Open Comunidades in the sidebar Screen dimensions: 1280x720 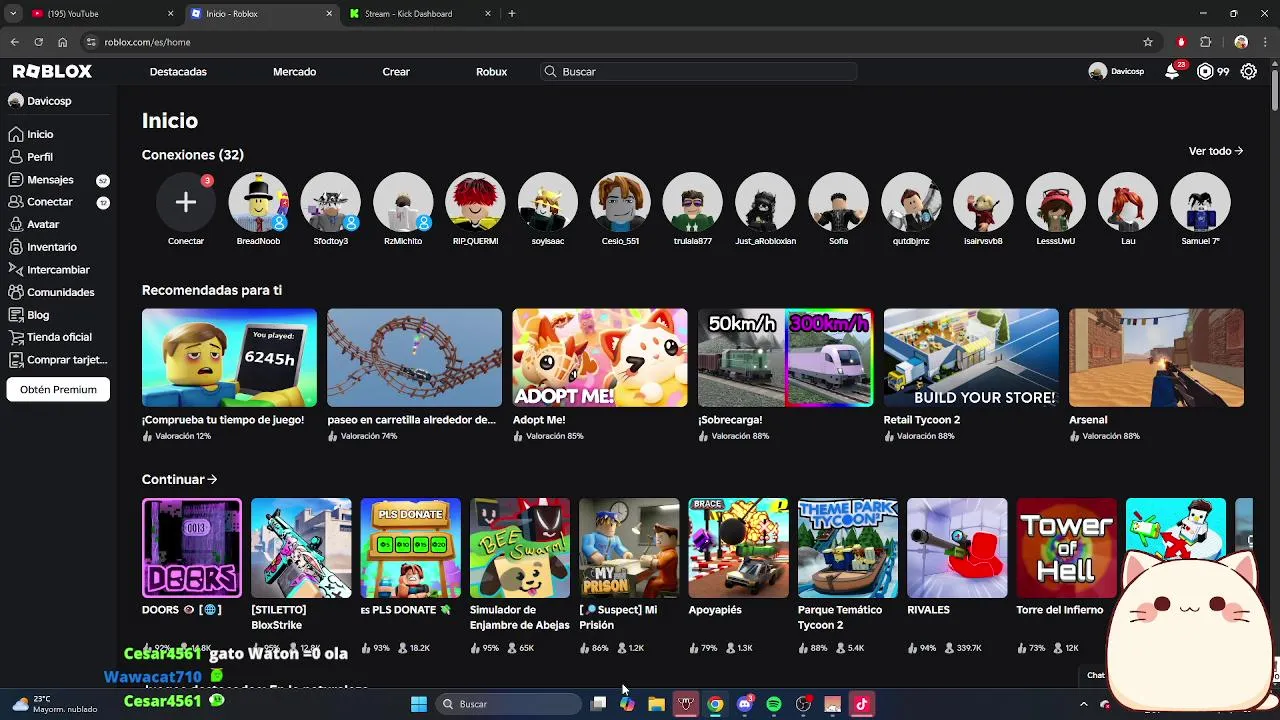(x=61, y=292)
